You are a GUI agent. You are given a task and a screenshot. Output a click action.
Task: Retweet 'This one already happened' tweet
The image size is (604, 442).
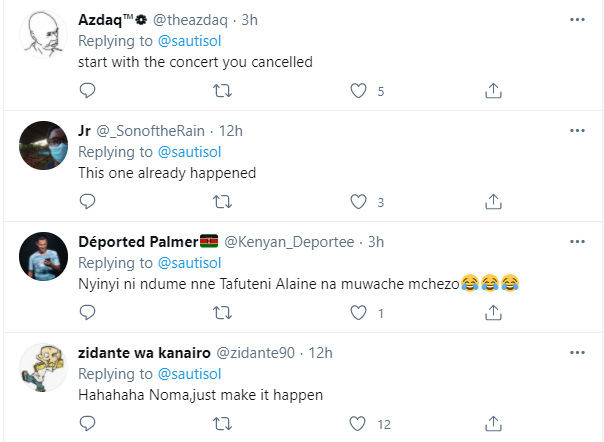pos(223,202)
